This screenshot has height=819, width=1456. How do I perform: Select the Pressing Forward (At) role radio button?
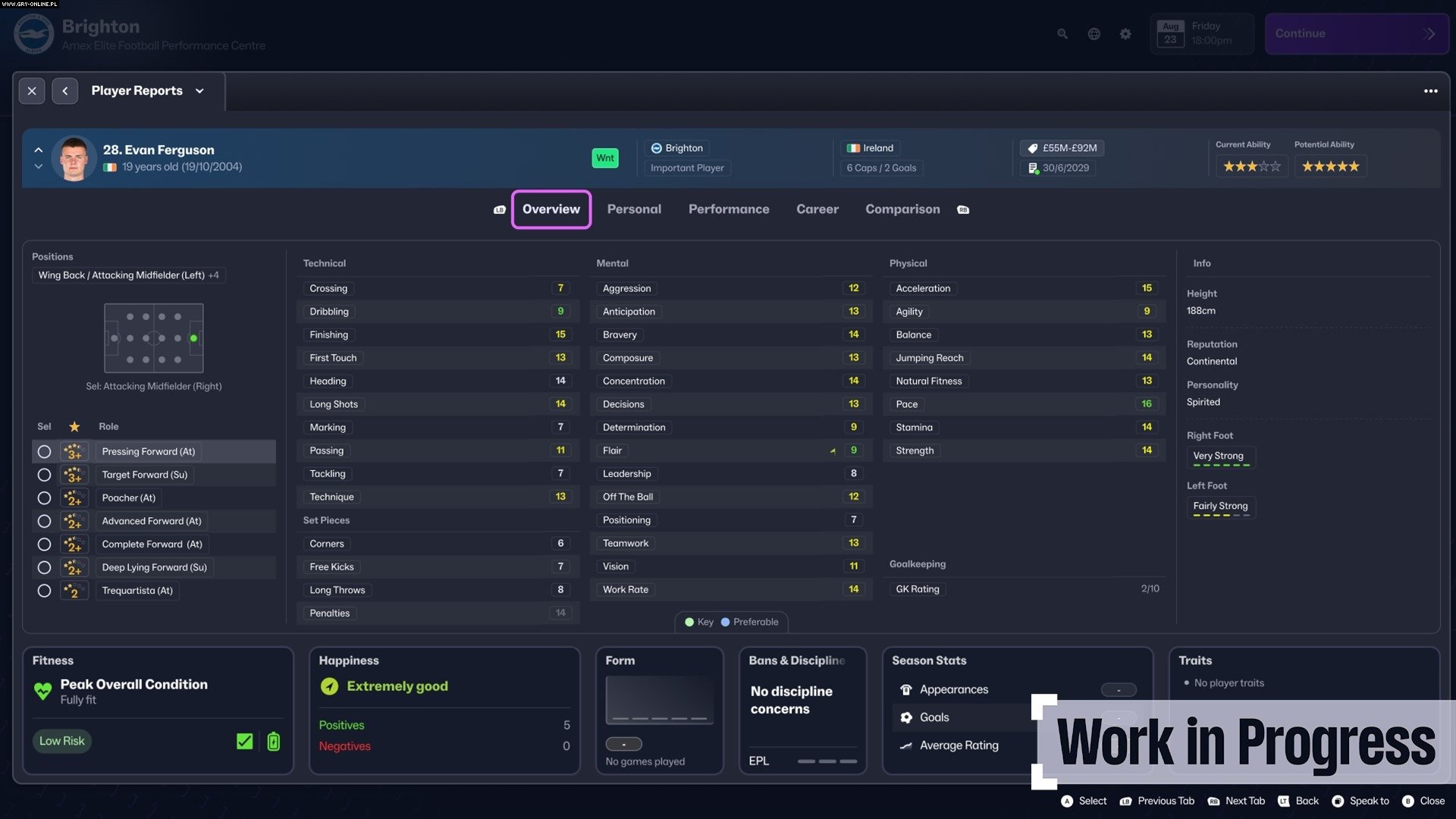(44, 451)
